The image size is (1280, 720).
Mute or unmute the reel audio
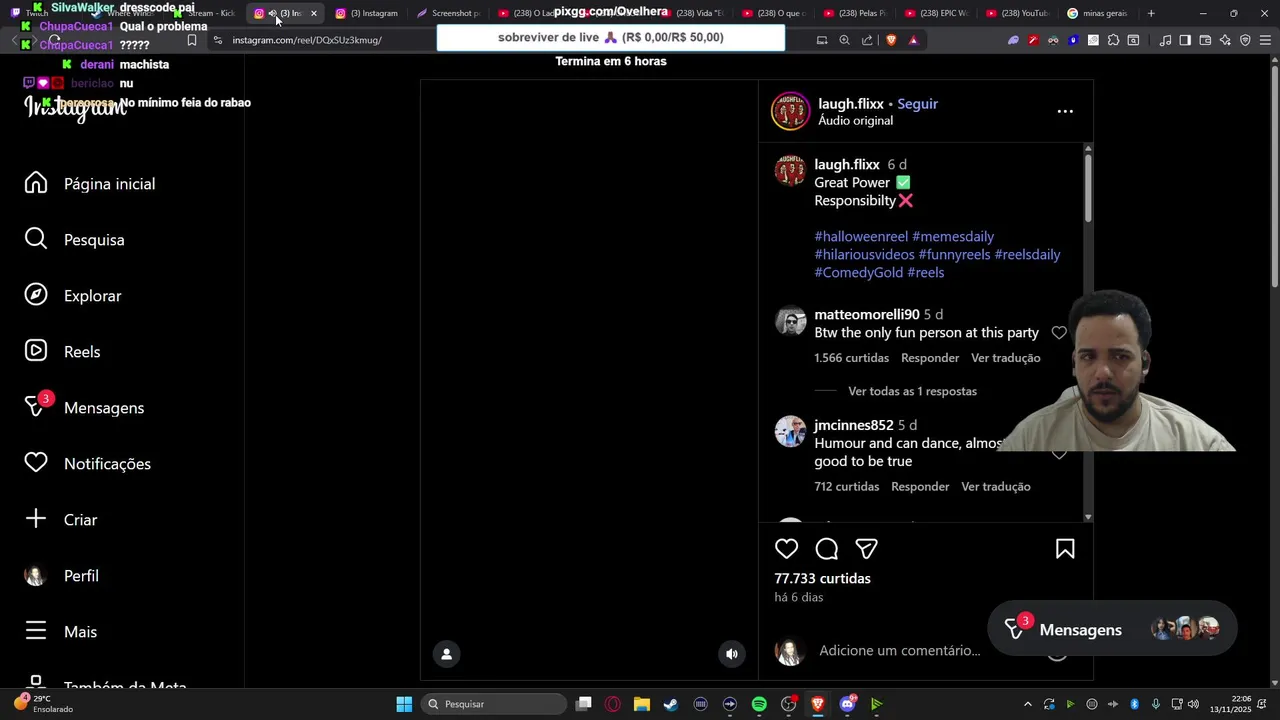[732, 654]
